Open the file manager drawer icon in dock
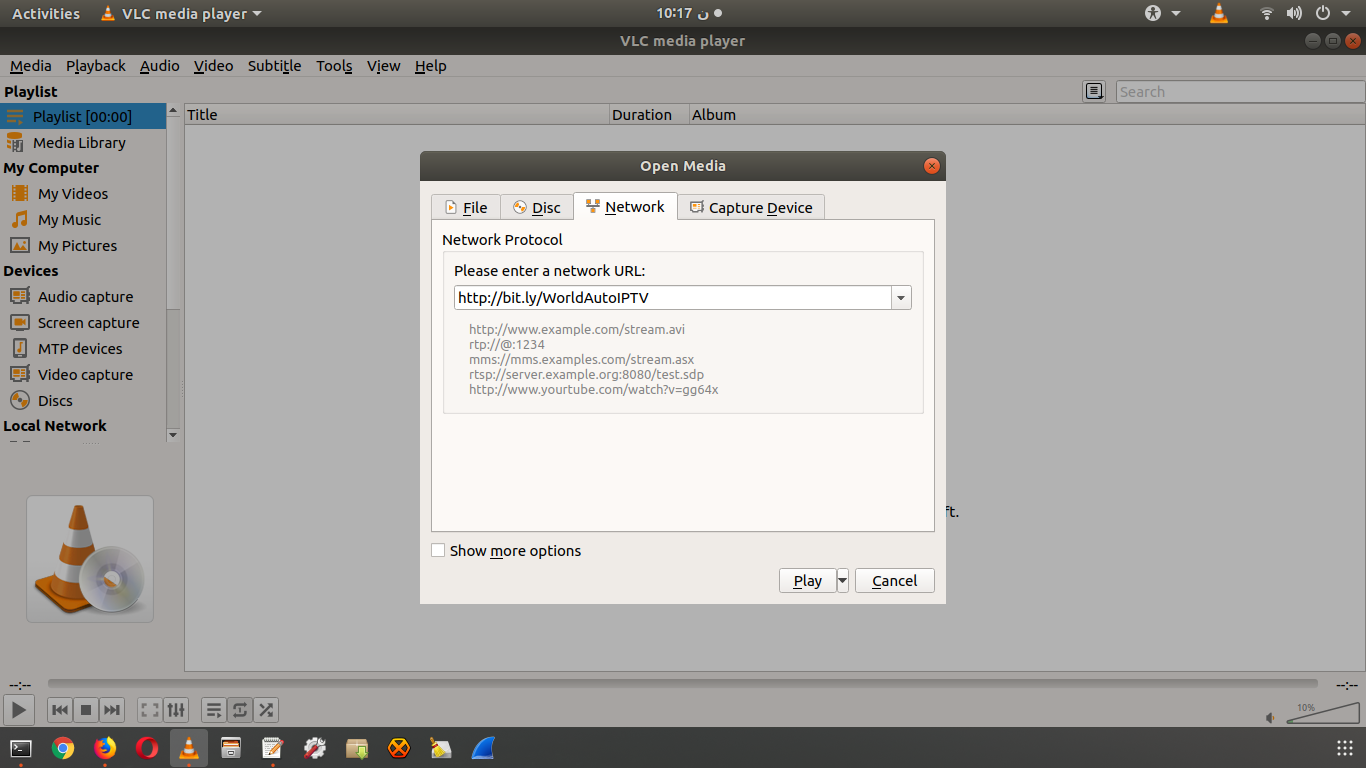The image size is (1366, 768). coord(231,748)
